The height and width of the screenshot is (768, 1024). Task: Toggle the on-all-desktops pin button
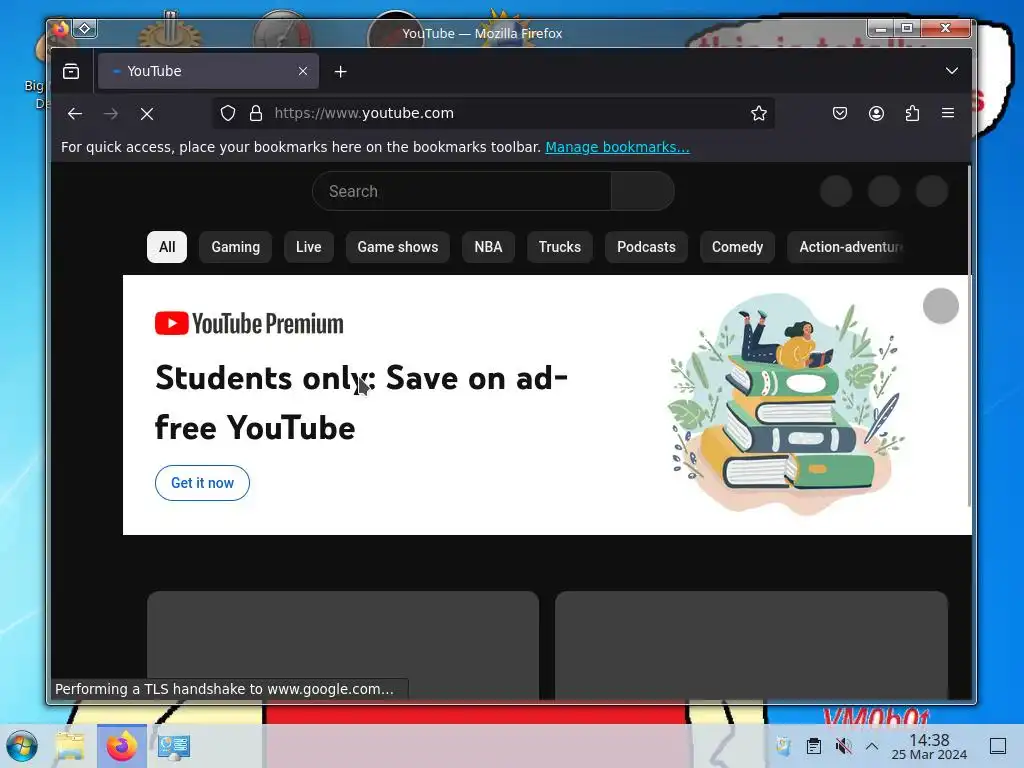point(85,28)
